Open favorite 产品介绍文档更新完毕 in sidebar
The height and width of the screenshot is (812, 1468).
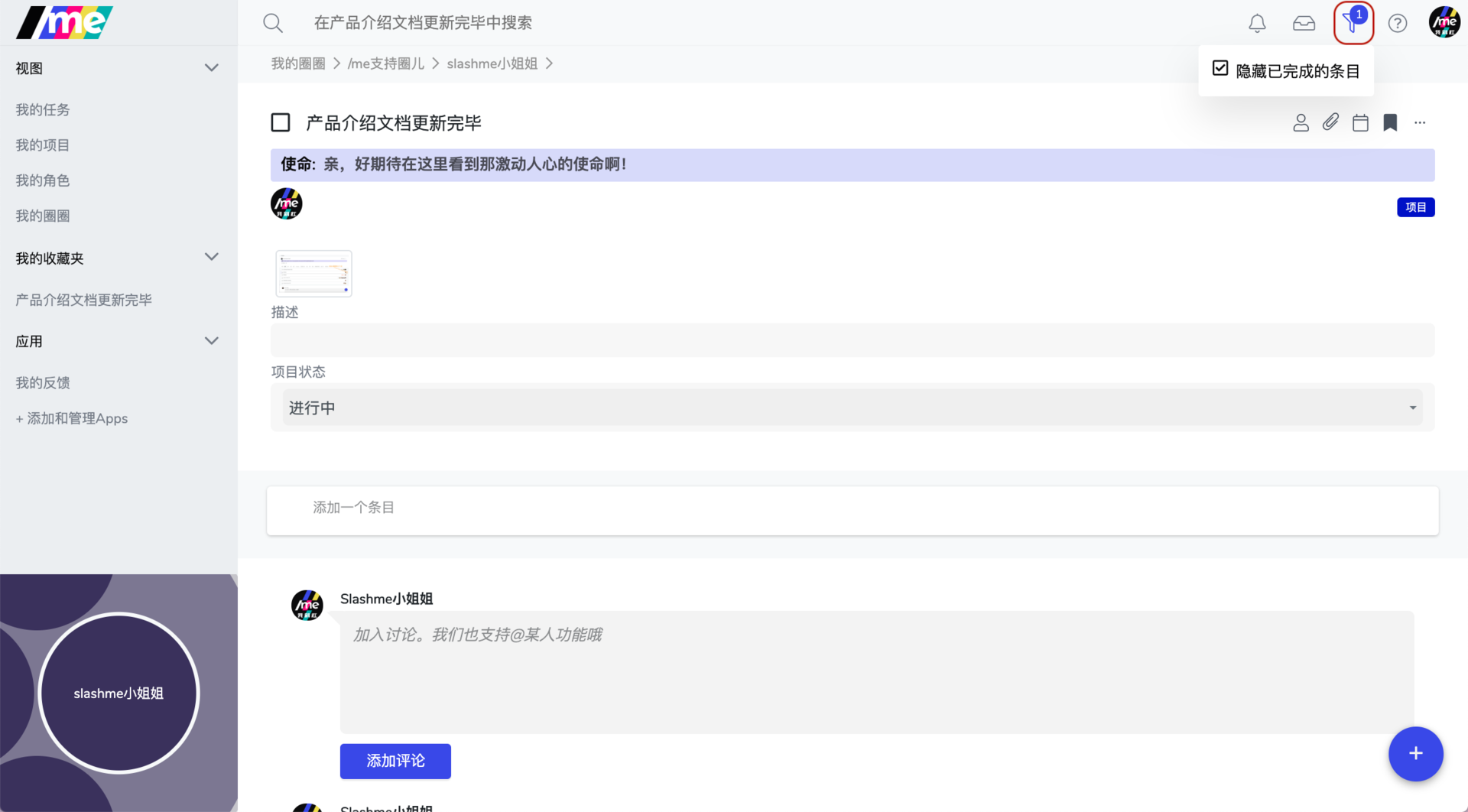coord(84,300)
